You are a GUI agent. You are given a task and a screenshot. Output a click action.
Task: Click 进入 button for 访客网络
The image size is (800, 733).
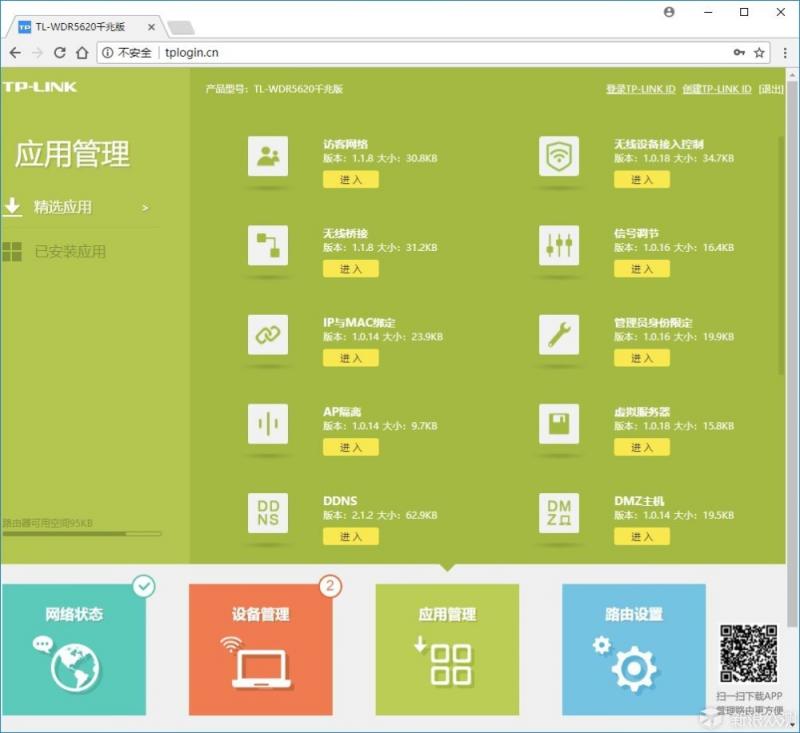point(351,180)
